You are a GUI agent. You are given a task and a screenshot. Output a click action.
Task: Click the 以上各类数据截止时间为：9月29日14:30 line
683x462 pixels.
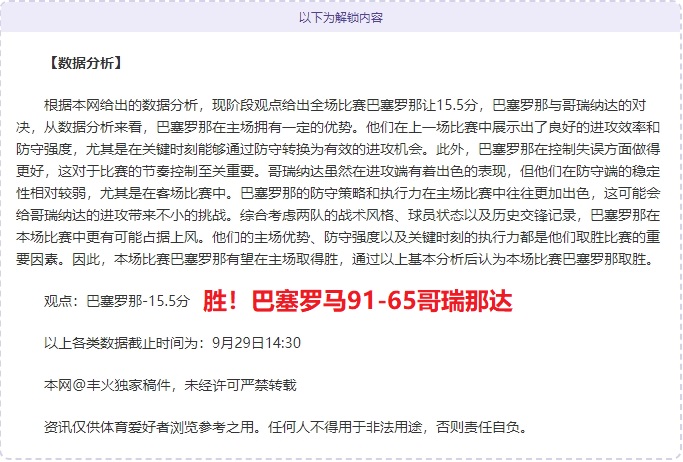coord(172,343)
